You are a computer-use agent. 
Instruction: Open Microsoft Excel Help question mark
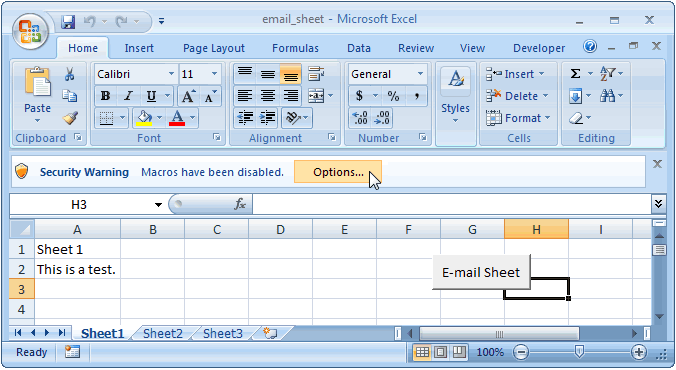pyautogui.click(x=590, y=46)
